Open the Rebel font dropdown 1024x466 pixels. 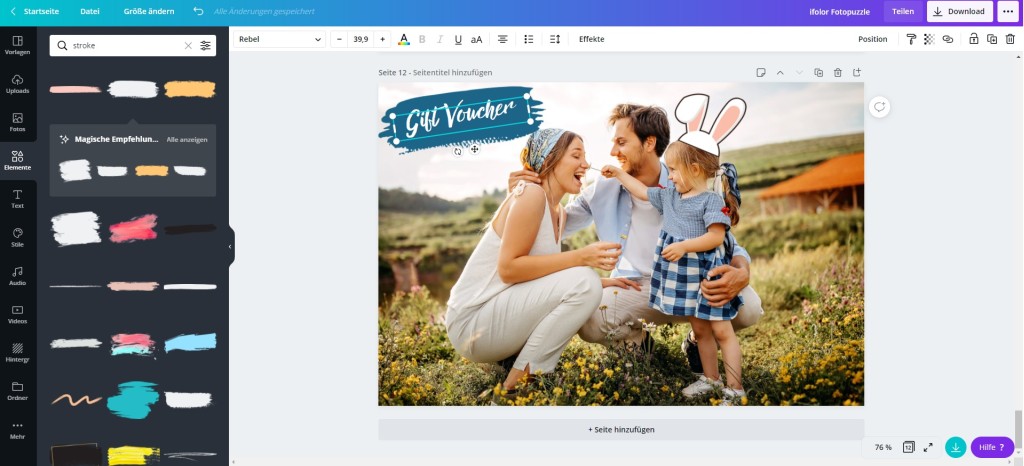click(x=280, y=39)
